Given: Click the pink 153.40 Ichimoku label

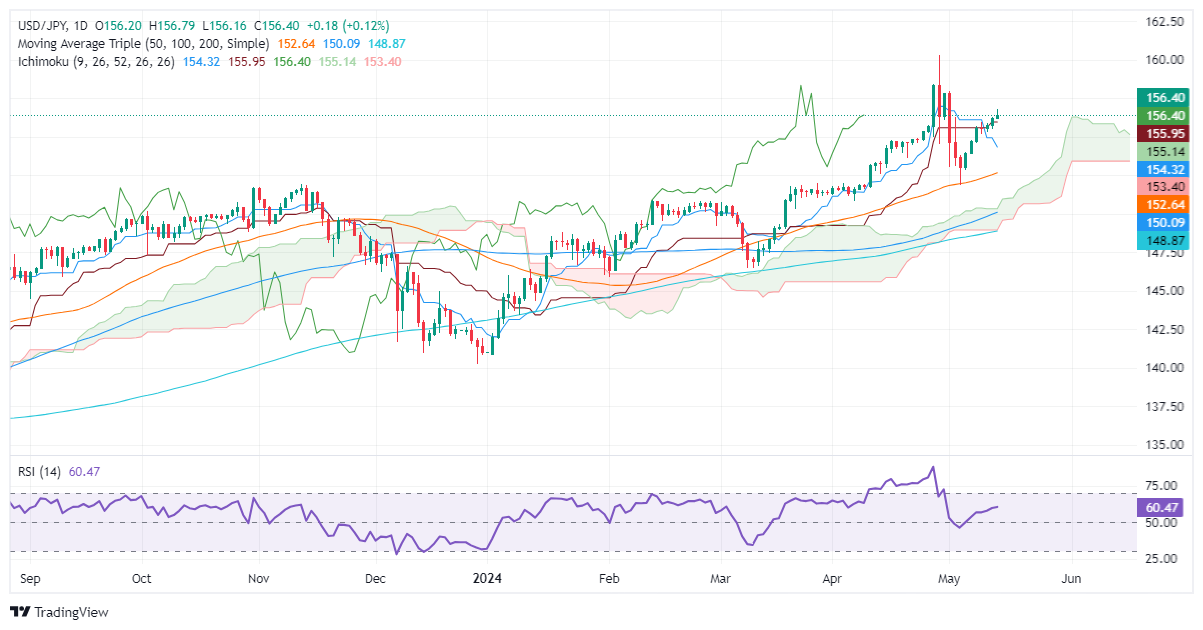Looking at the screenshot, I should 1163,187.
